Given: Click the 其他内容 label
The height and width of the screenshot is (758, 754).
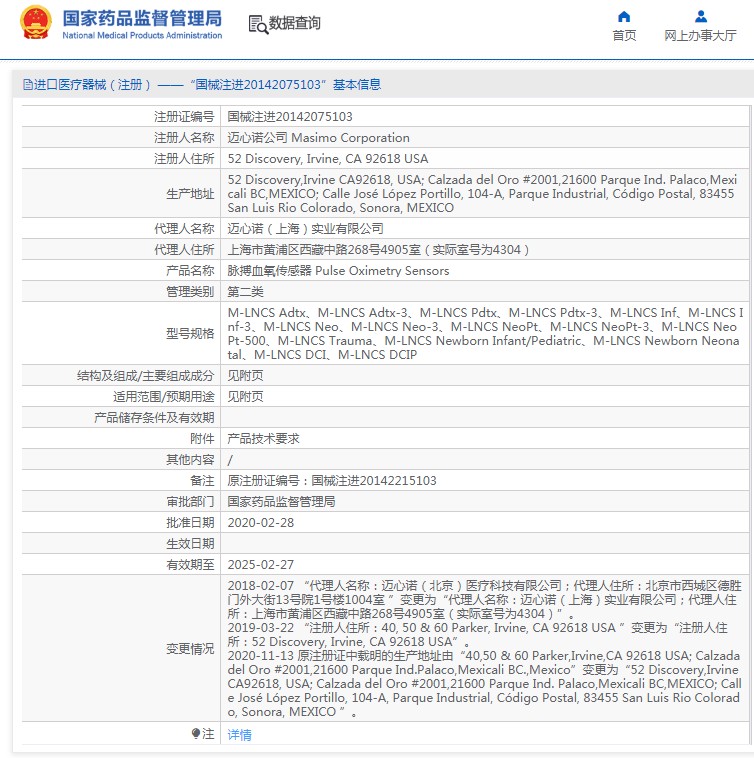Looking at the screenshot, I should 190,460.
